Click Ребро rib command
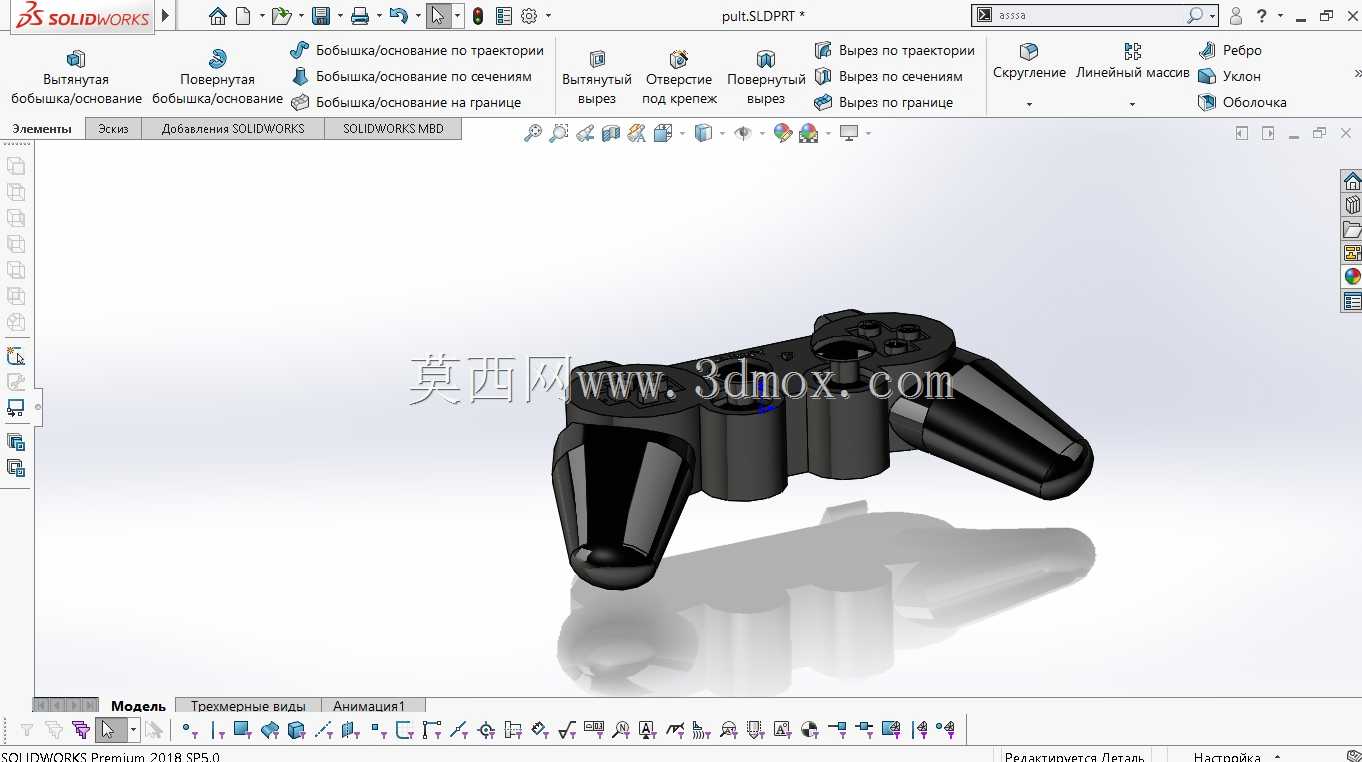Screen dimensions: 1362x762 [x=1230, y=50]
